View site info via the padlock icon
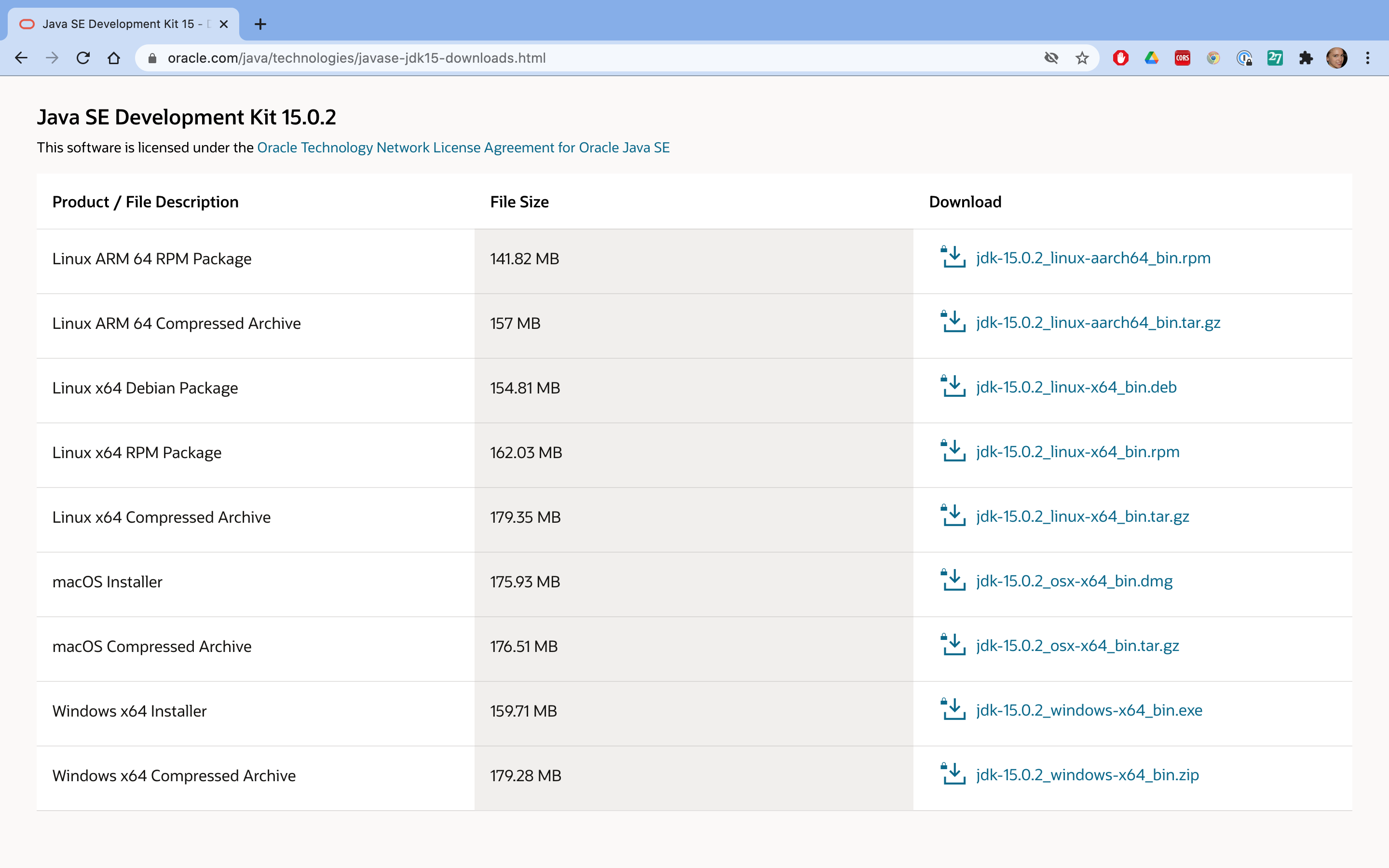This screenshot has width=1389, height=868. (x=152, y=58)
